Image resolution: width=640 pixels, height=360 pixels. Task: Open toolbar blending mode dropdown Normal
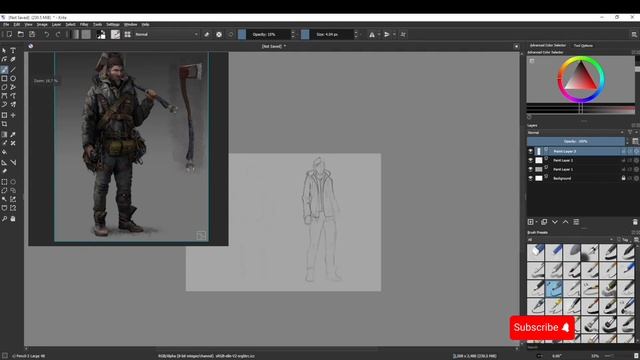coord(166,35)
